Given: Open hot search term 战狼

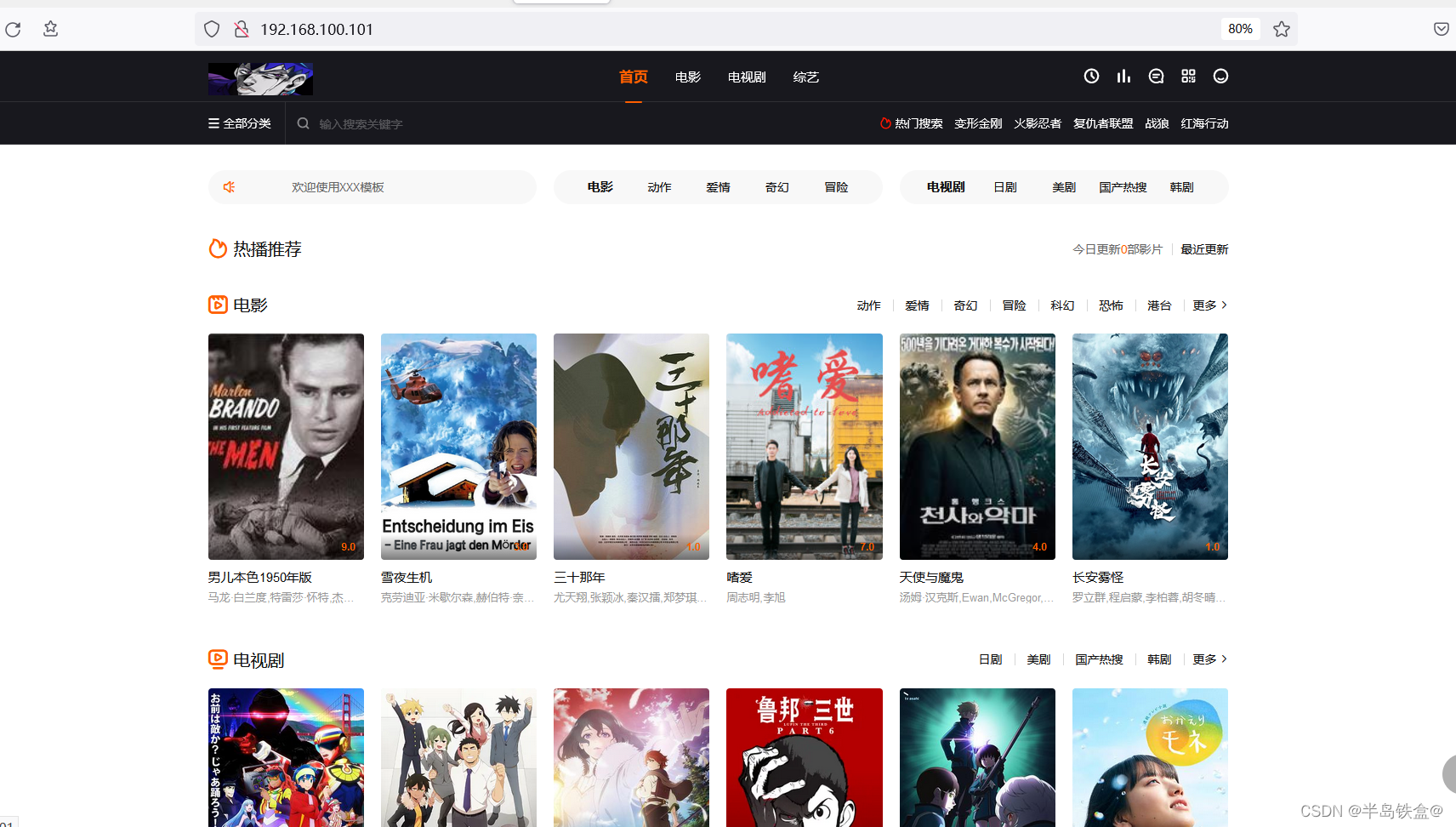Looking at the screenshot, I should 1157,123.
